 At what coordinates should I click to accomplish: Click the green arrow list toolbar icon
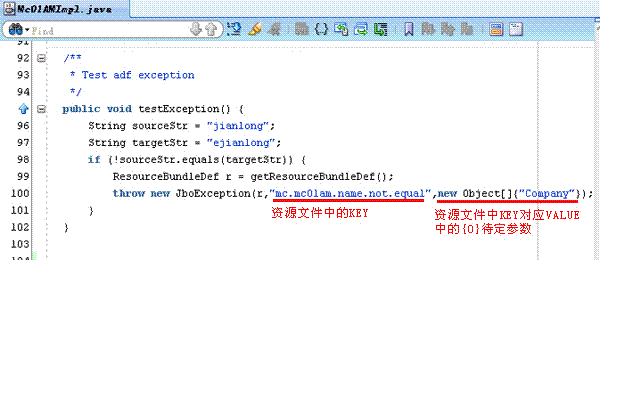pyautogui.click(x=380, y=29)
